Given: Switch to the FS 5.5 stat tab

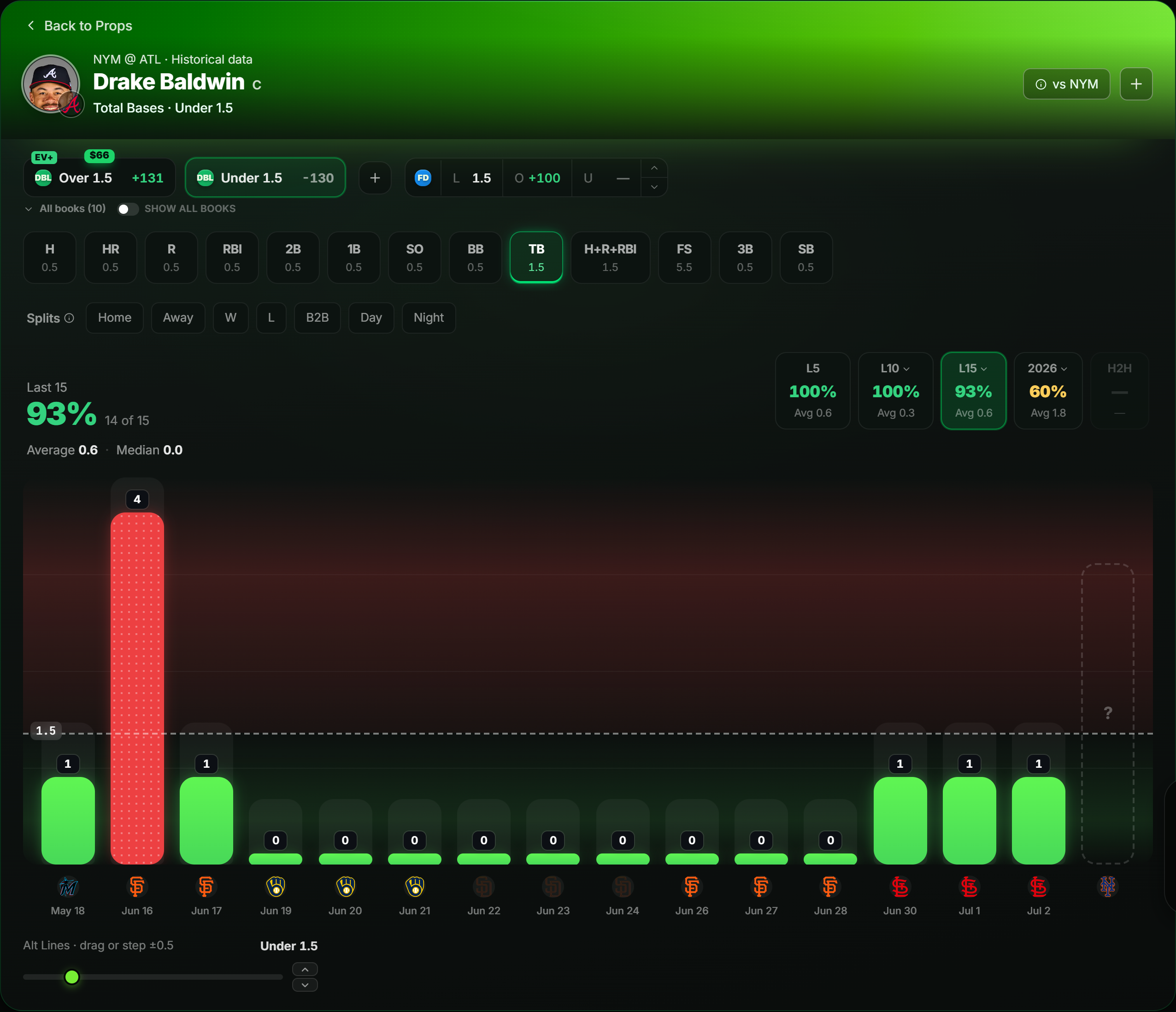Looking at the screenshot, I should pos(684,257).
